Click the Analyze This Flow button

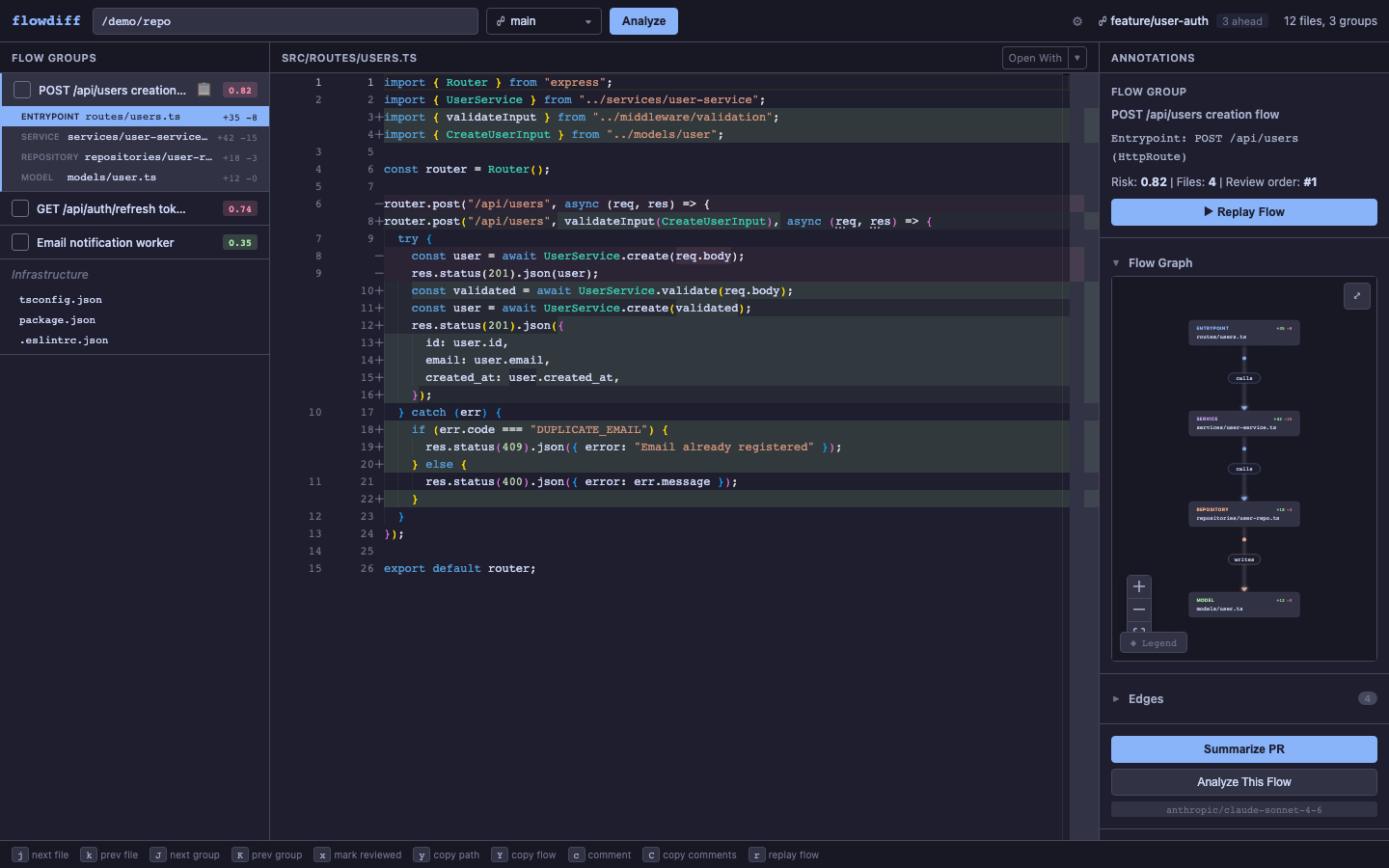click(1244, 782)
